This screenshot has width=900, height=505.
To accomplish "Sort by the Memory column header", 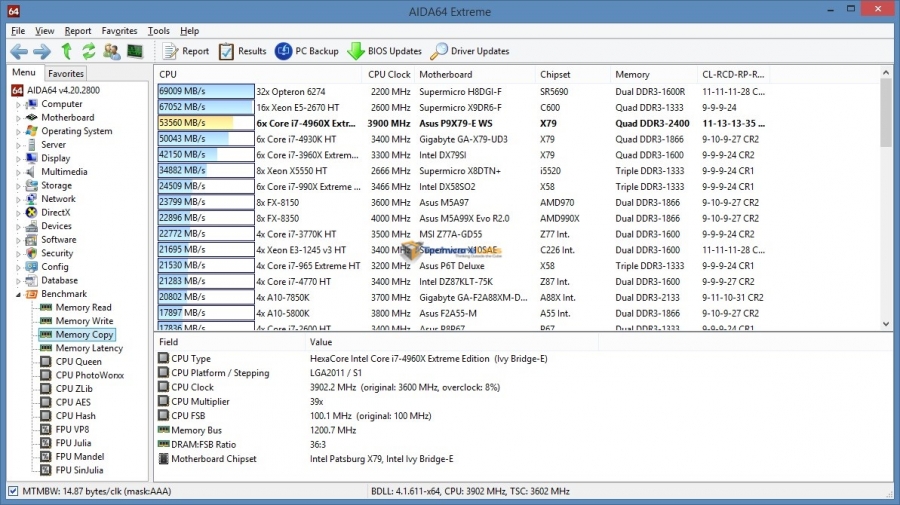I will click(x=654, y=75).
